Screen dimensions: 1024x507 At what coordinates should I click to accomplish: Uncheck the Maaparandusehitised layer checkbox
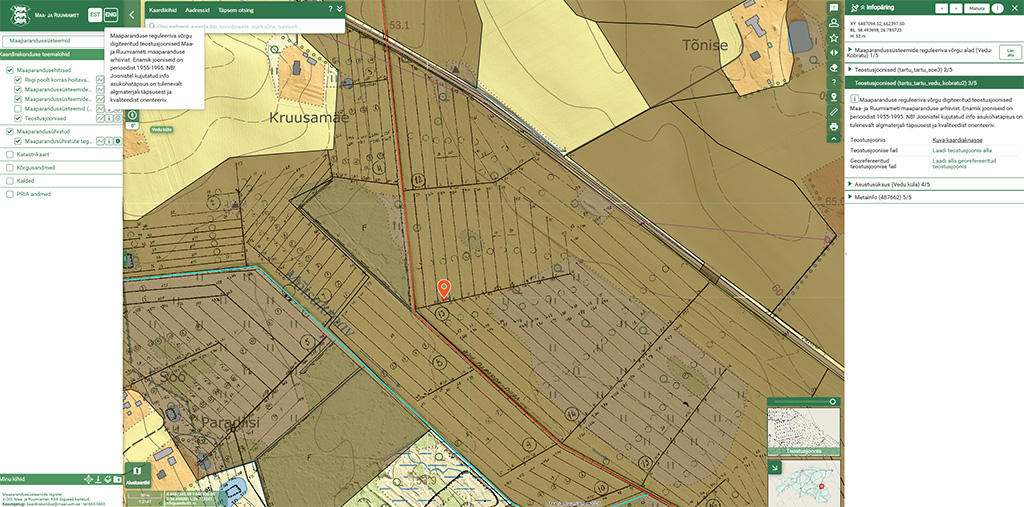pyautogui.click(x=10, y=71)
